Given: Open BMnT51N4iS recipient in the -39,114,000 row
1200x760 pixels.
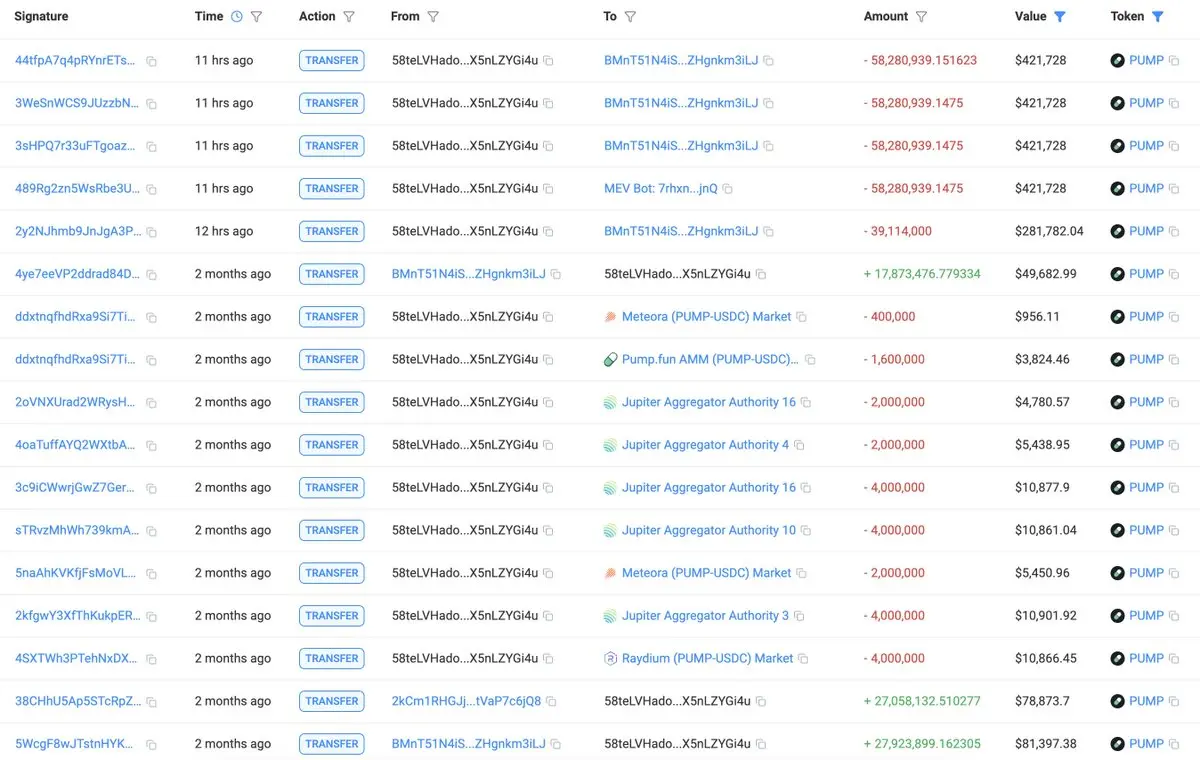Looking at the screenshot, I should (x=681, y=231).
